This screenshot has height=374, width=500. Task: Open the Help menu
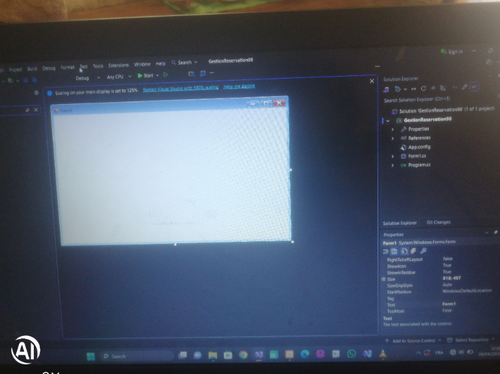coord(160,63)
